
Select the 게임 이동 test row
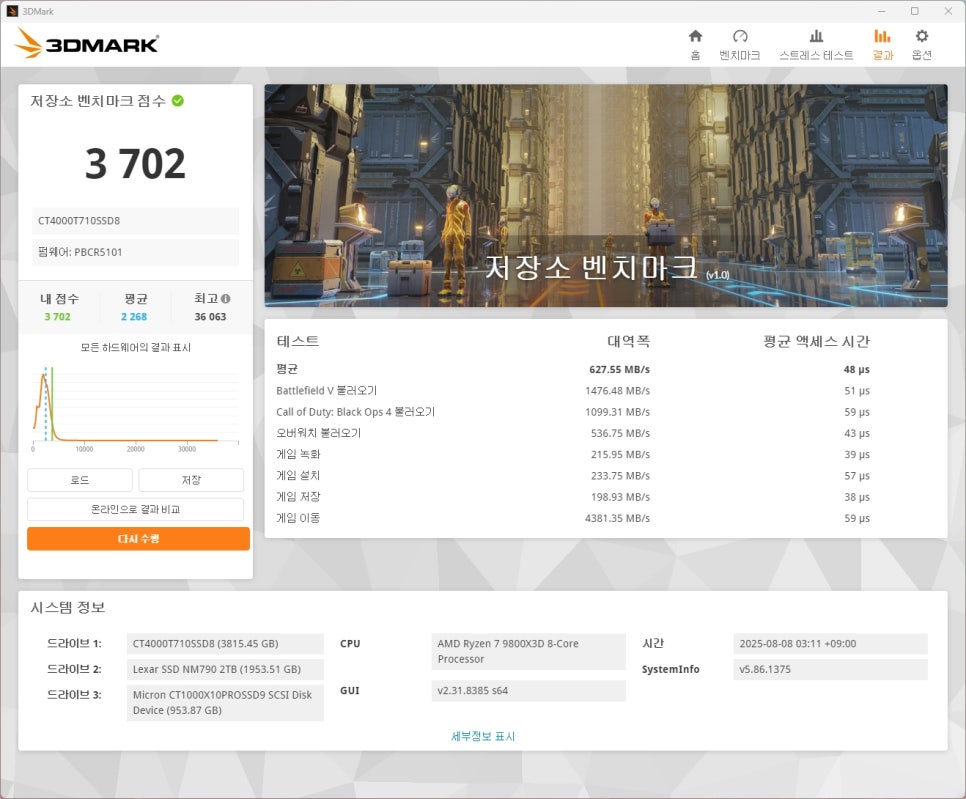[573, 518]
